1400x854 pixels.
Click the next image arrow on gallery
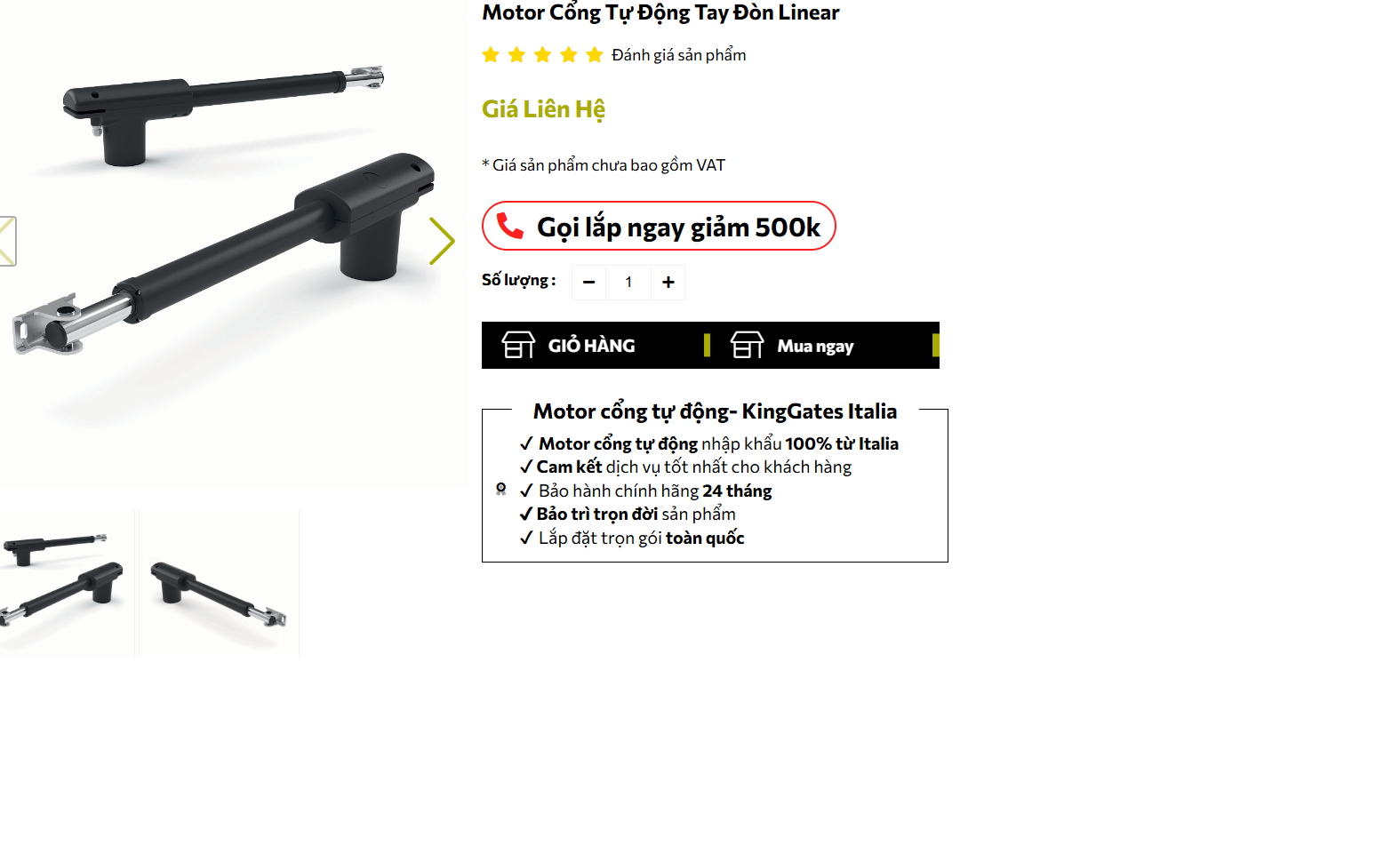click(x=442, y=241)
